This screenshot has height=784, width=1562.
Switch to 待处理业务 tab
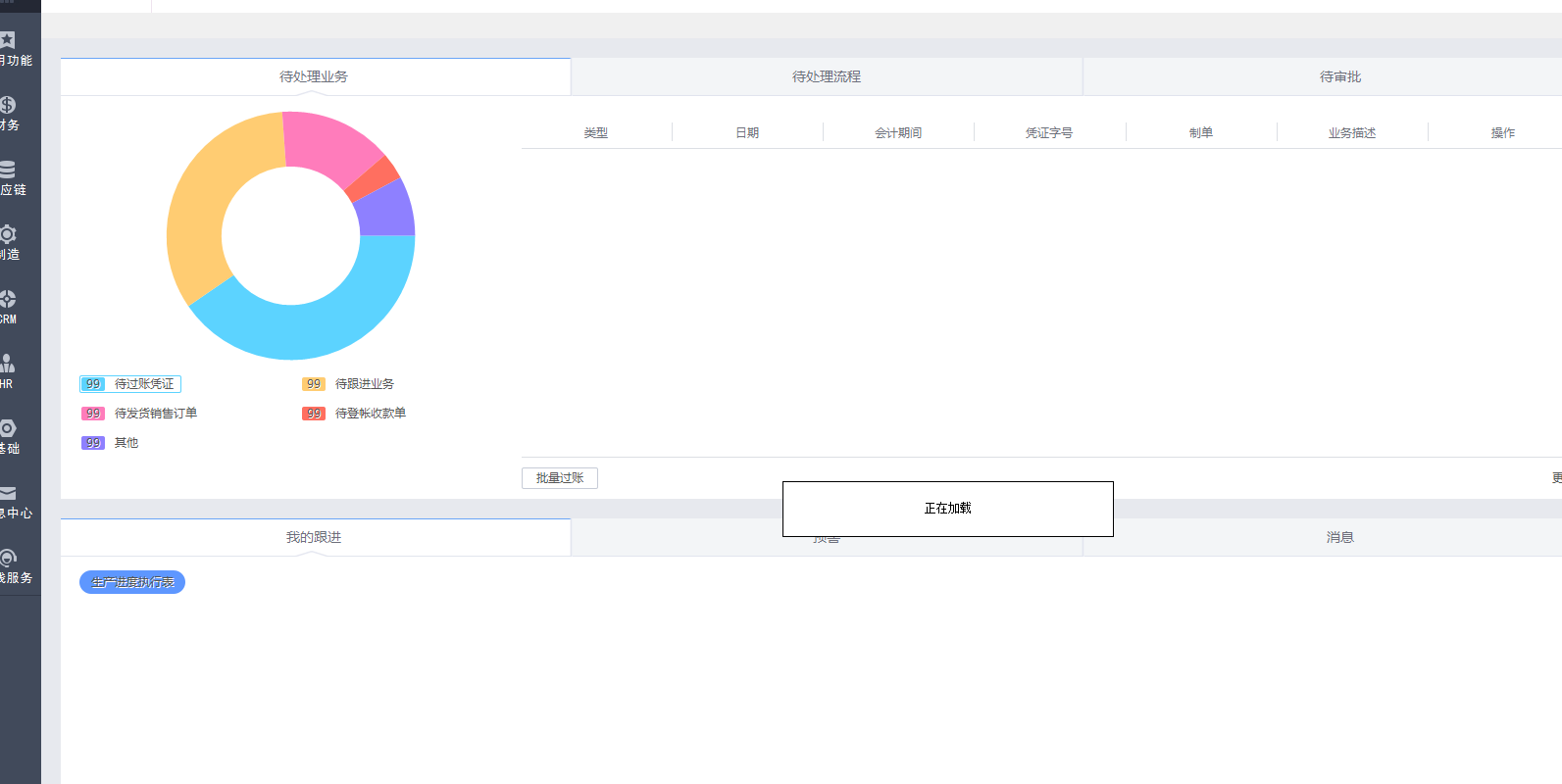click(315, 76)
